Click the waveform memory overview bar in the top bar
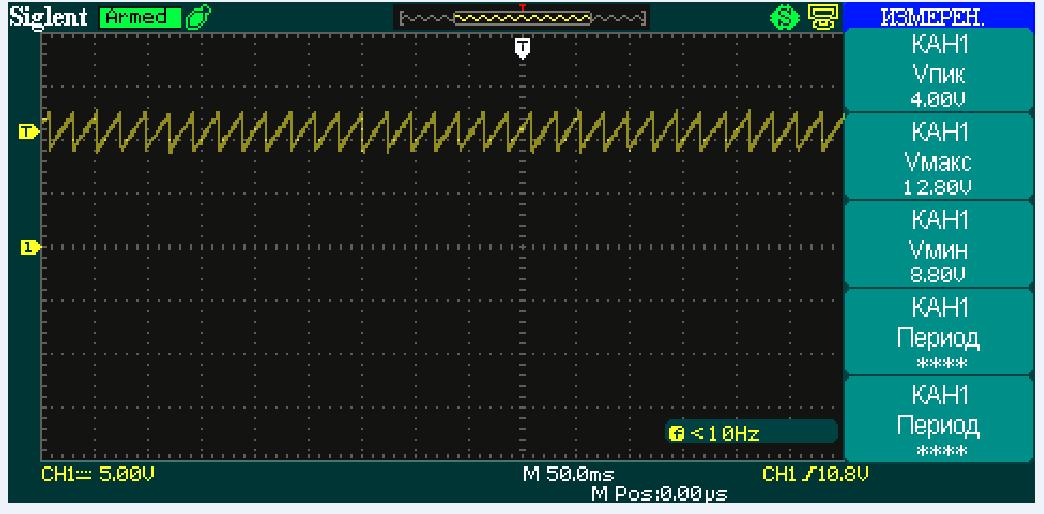Viewport: 1044px width, 514px height. pos(521,19)
